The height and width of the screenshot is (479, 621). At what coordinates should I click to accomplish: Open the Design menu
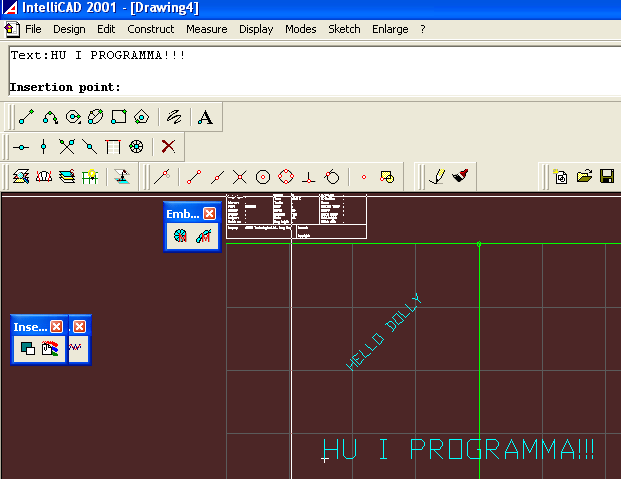click(69, 29)
